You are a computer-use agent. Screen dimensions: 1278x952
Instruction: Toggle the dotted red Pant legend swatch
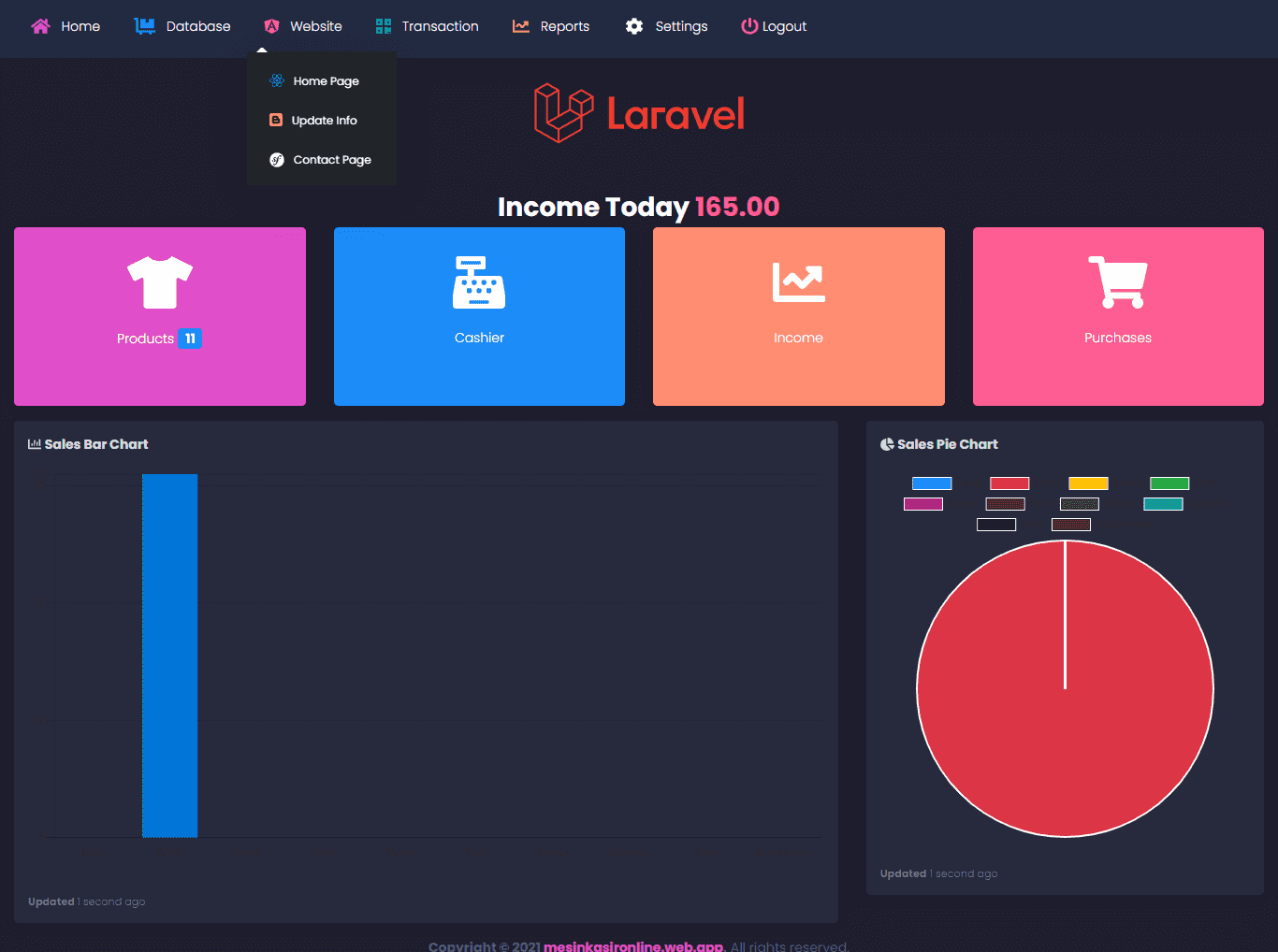1005,504
